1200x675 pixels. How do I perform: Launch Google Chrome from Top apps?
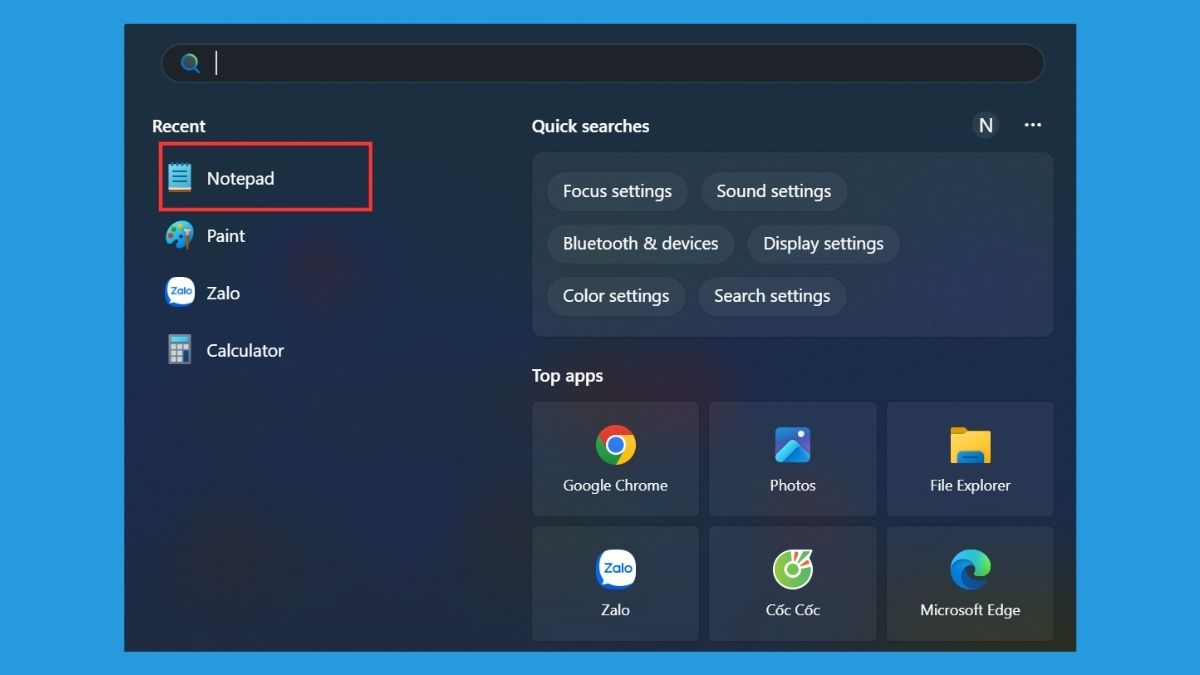615,459
